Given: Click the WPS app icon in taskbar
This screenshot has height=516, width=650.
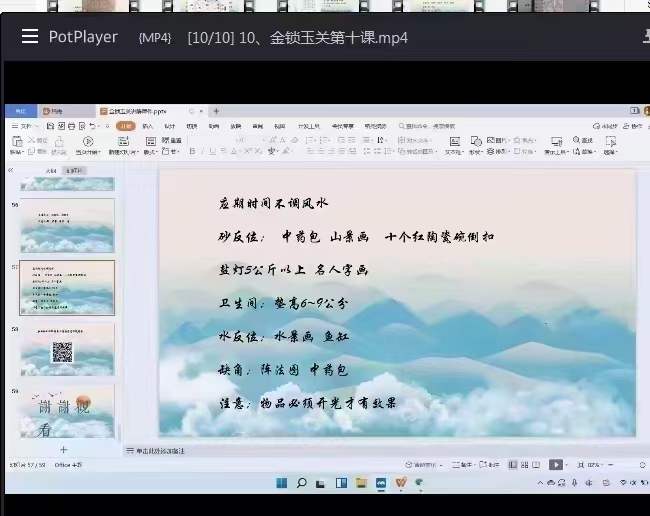Looking at the screenshot, I should pos(402,483).
